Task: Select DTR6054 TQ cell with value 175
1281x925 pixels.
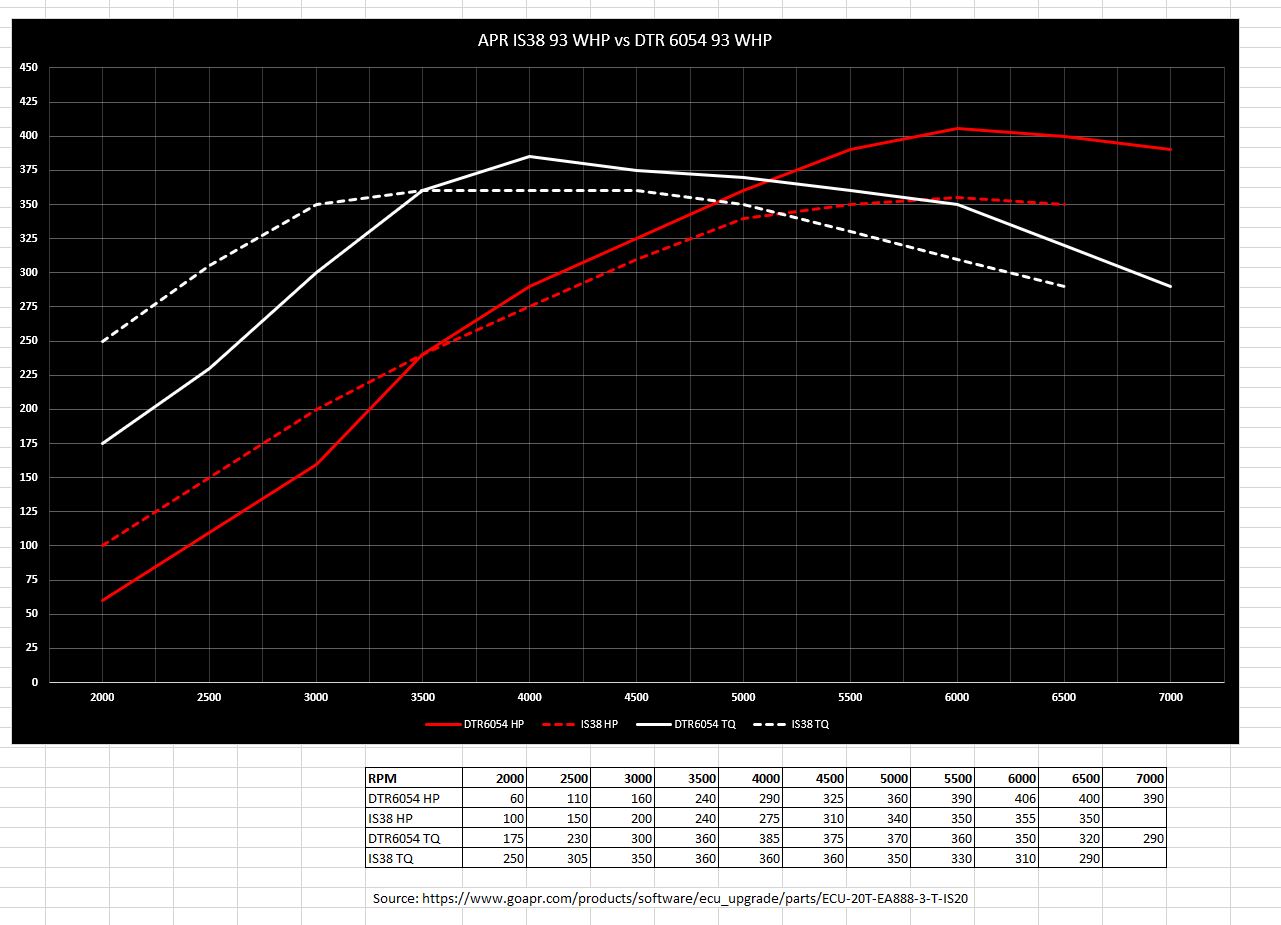Action: tap(495, 838)
